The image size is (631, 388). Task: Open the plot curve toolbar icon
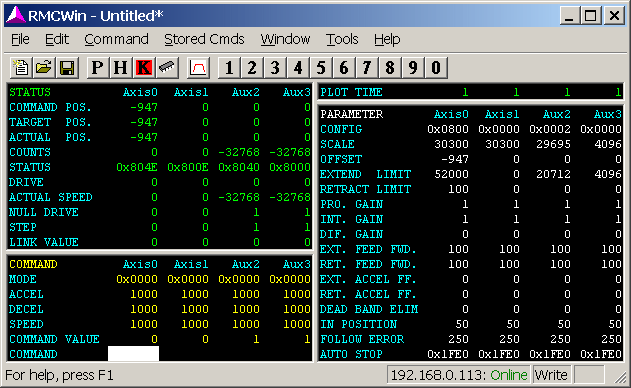click(198, 67)
